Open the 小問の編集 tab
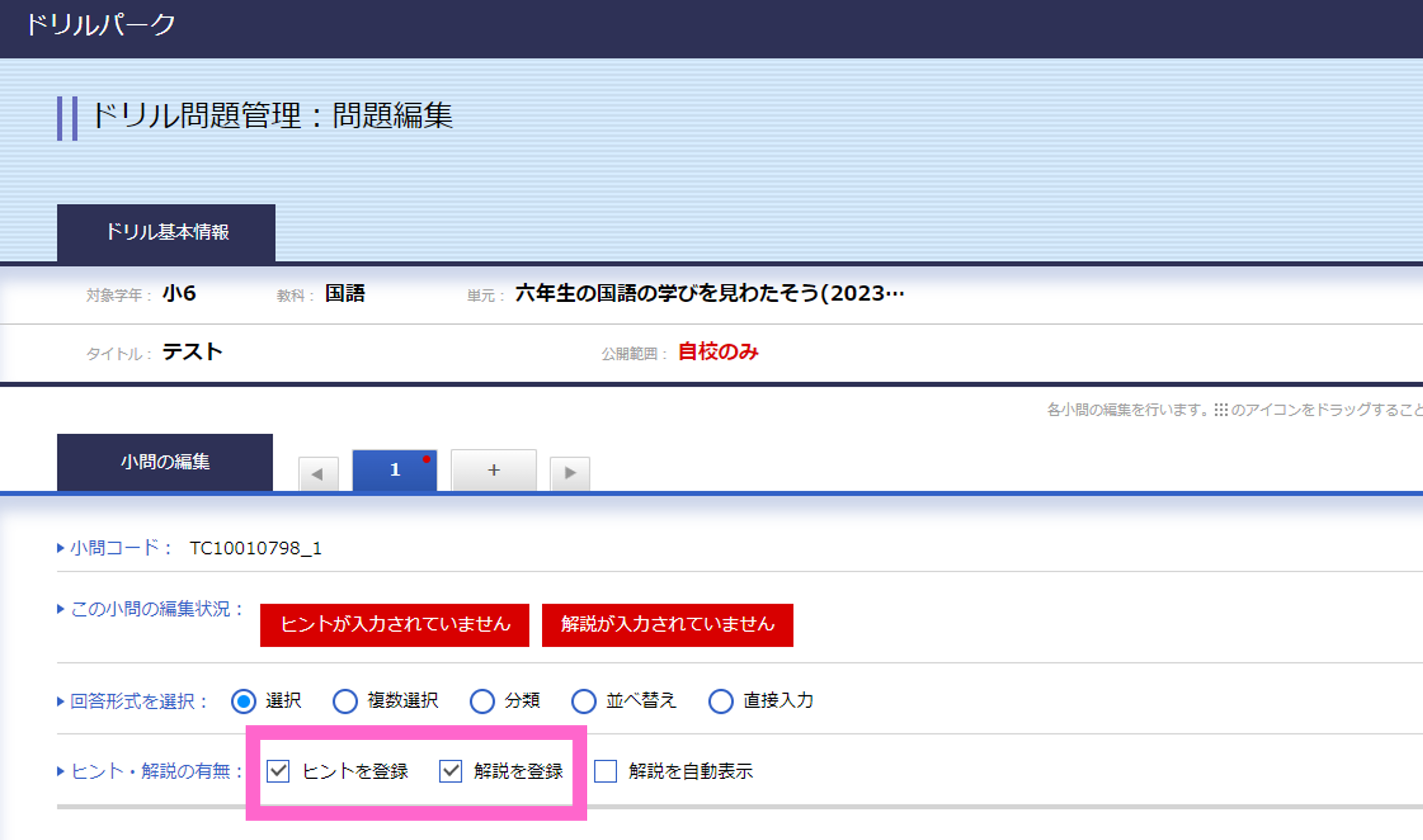1423x840 pixels. click(x=166, y=462)
